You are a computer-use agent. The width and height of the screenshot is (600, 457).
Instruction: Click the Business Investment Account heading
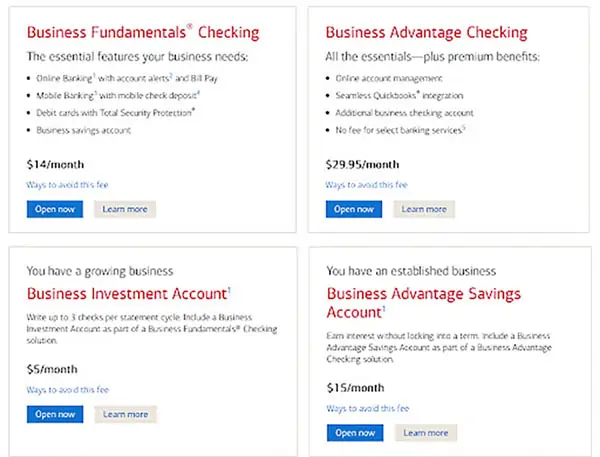[129, 294]
